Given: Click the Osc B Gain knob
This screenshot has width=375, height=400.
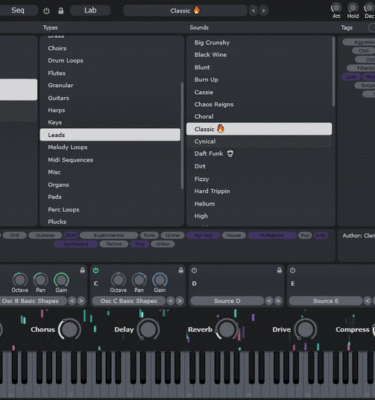Looking at the screenshot, I should (x=61, y=280).
